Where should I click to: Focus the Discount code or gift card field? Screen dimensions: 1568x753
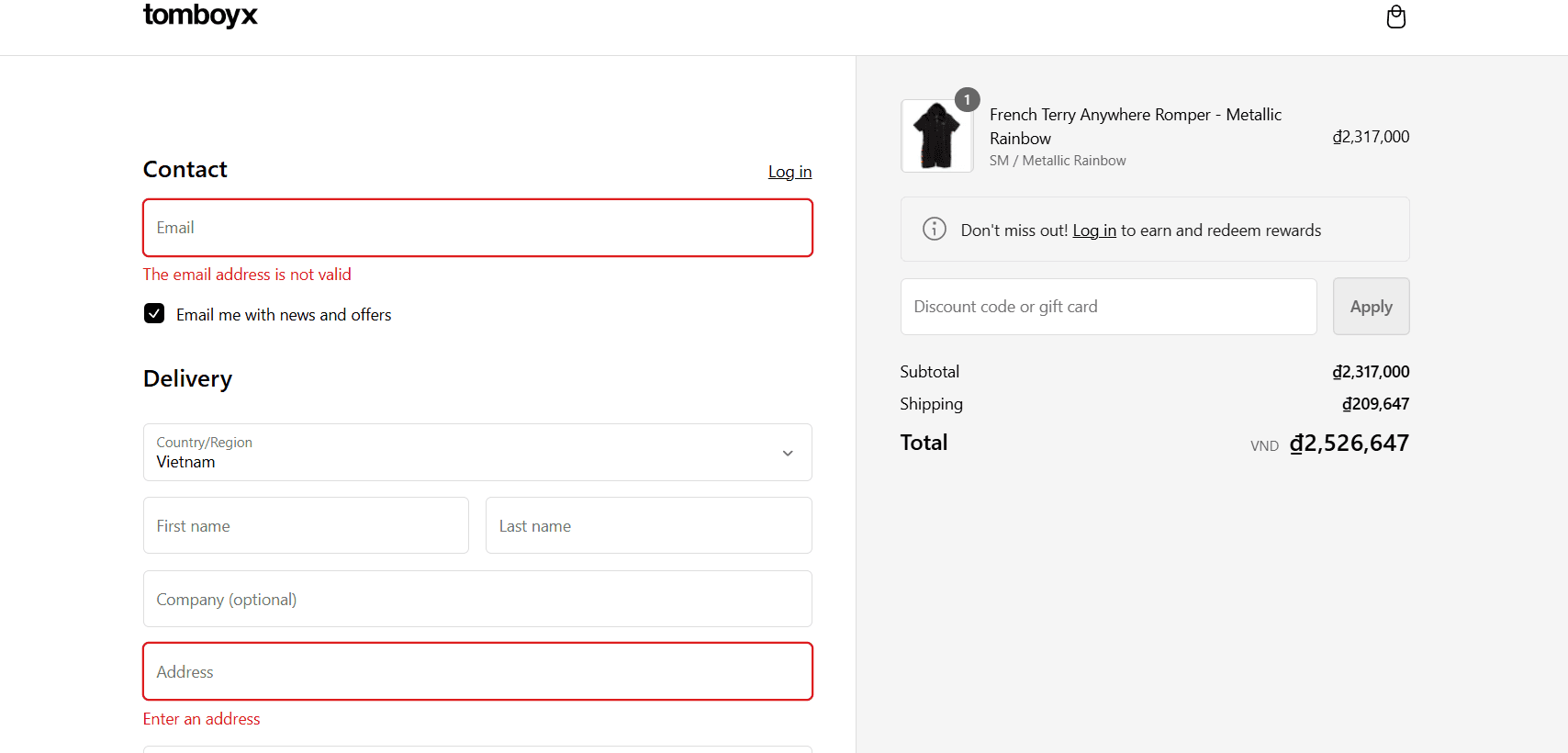click(x=1108, y=307)
